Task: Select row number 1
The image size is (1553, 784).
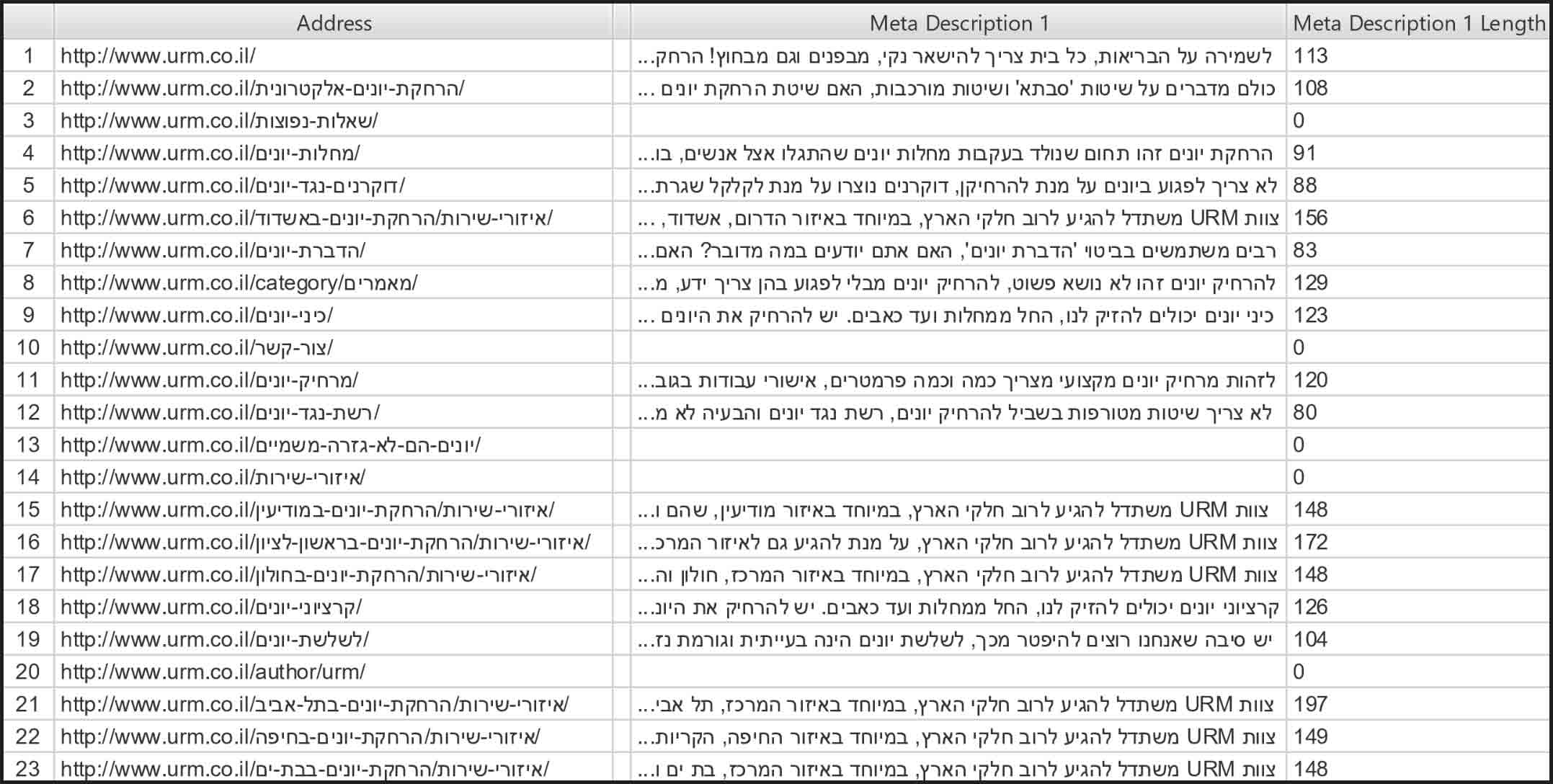Action: click(x=28, y=55)
